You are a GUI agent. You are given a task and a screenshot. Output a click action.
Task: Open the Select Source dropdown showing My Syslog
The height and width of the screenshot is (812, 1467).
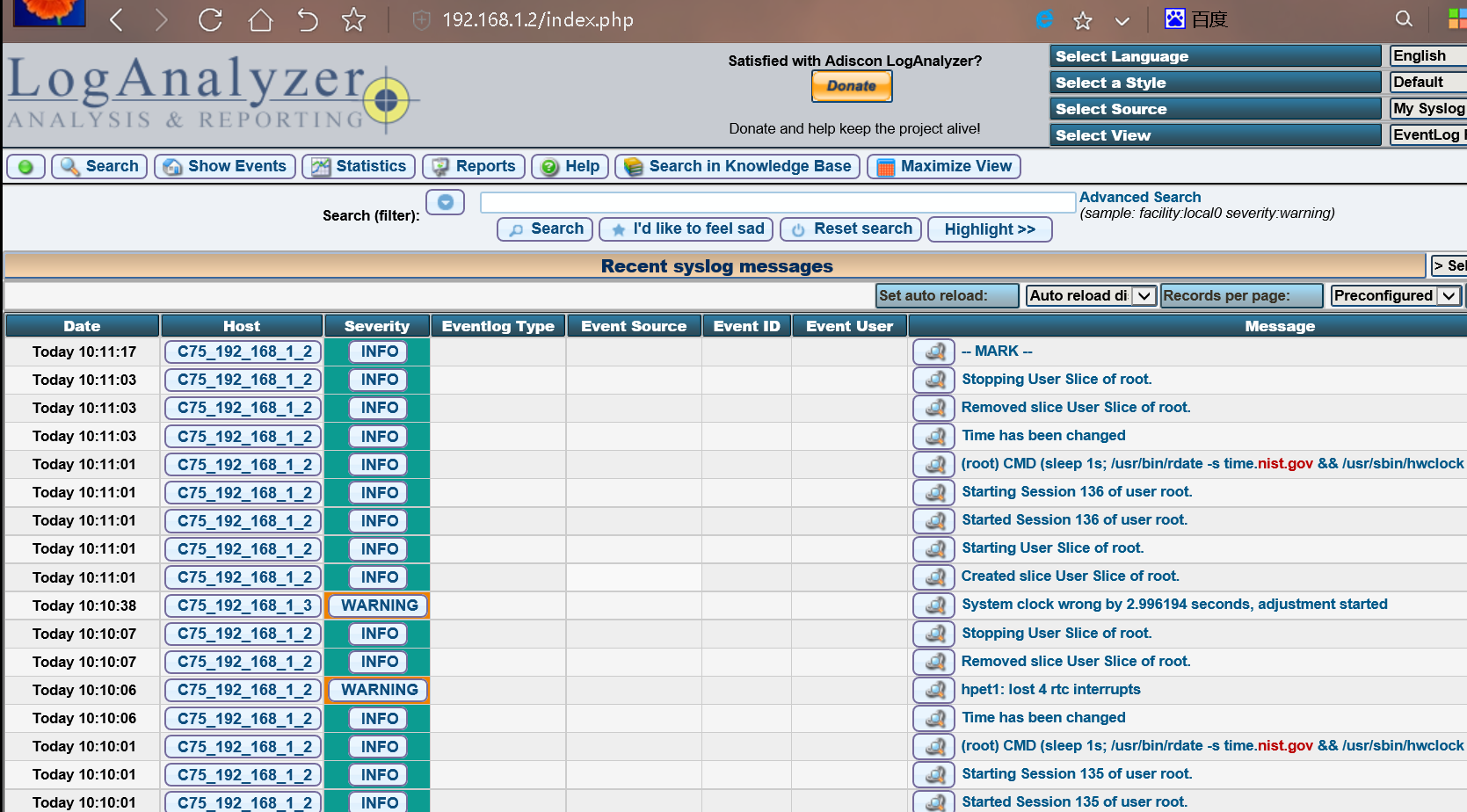(1427, 108)
